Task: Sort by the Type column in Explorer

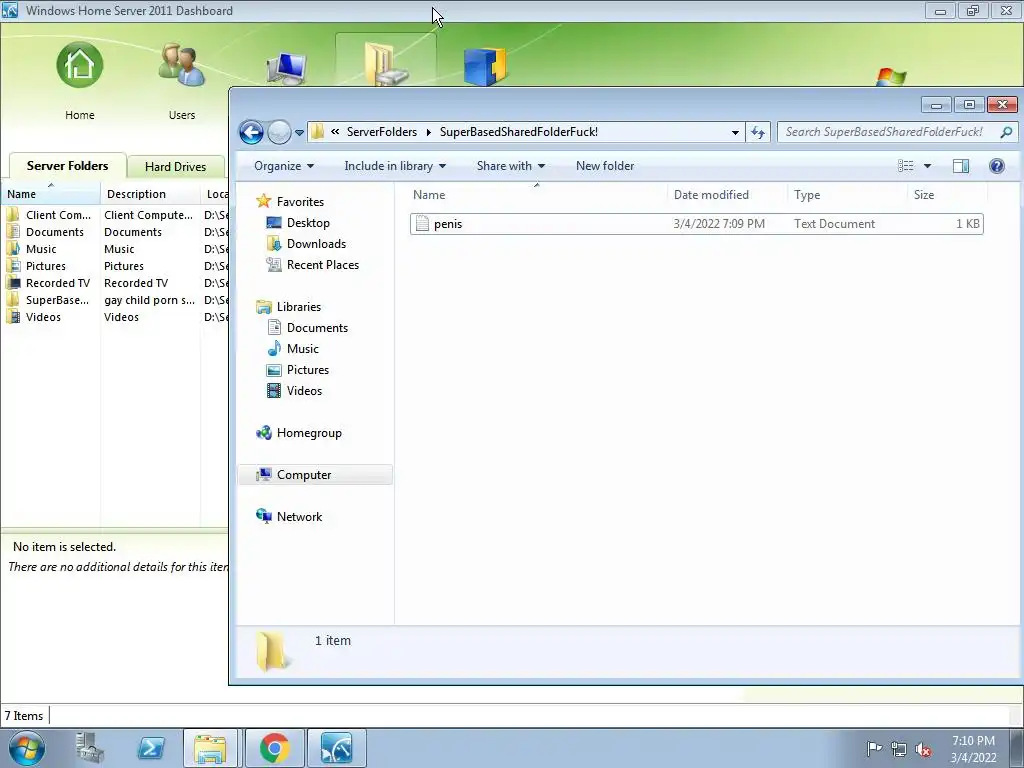Action: click(848, 195)
